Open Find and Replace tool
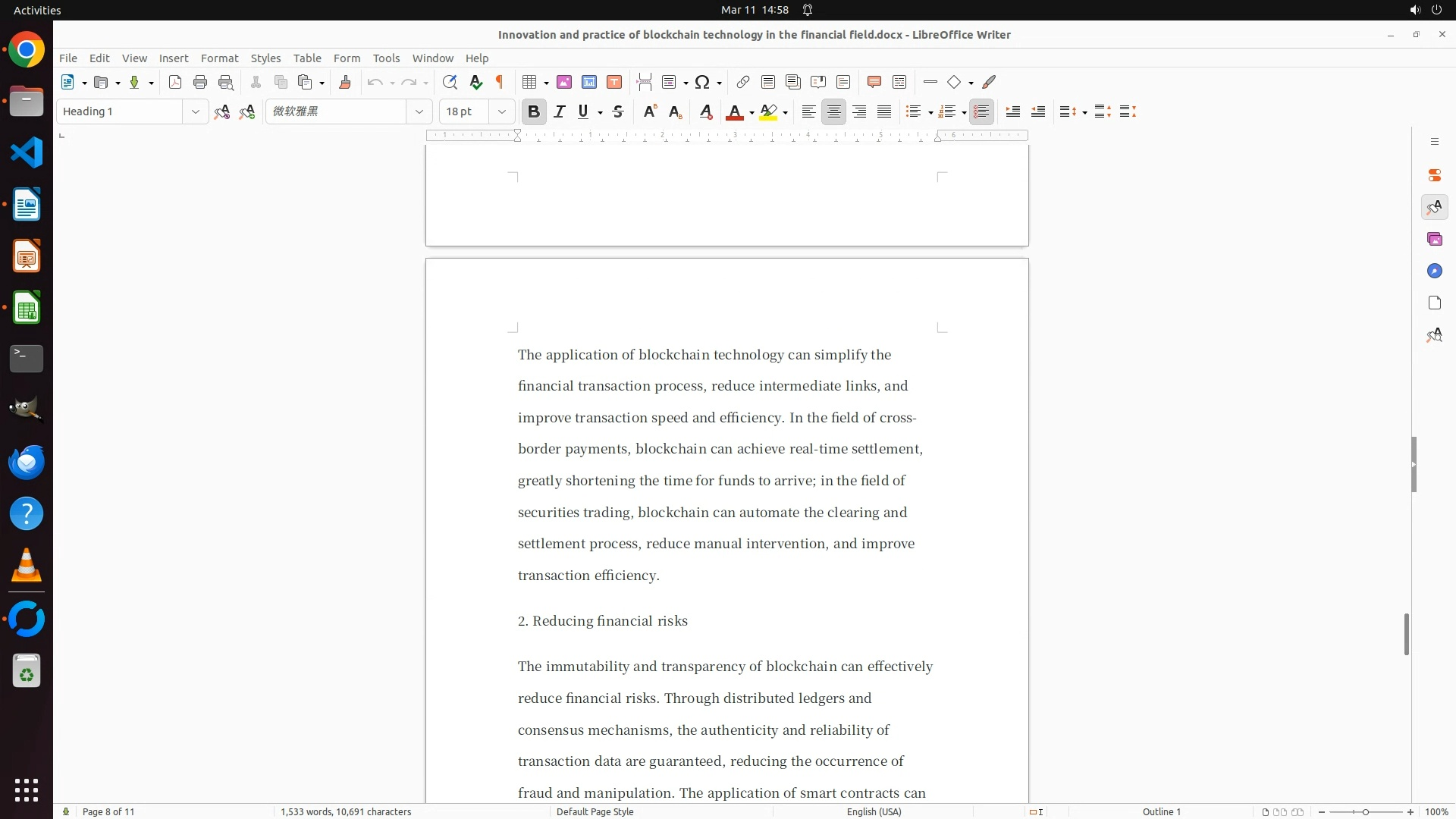Image resolution: width=1456 pixels, height=819 pixels. pyautogui.click(x=450, y=83)
